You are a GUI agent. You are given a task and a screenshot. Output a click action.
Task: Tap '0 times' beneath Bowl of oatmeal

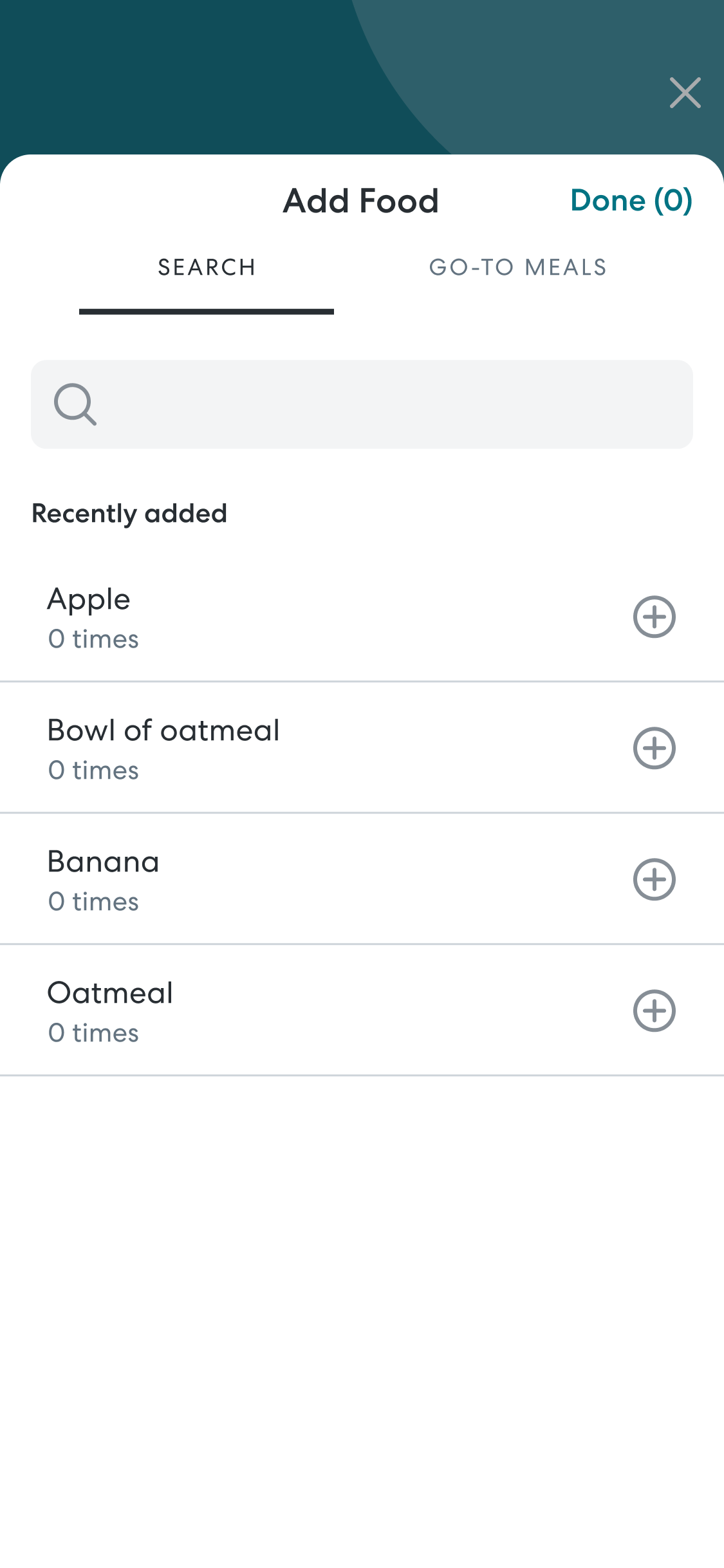tap(93, 770)
